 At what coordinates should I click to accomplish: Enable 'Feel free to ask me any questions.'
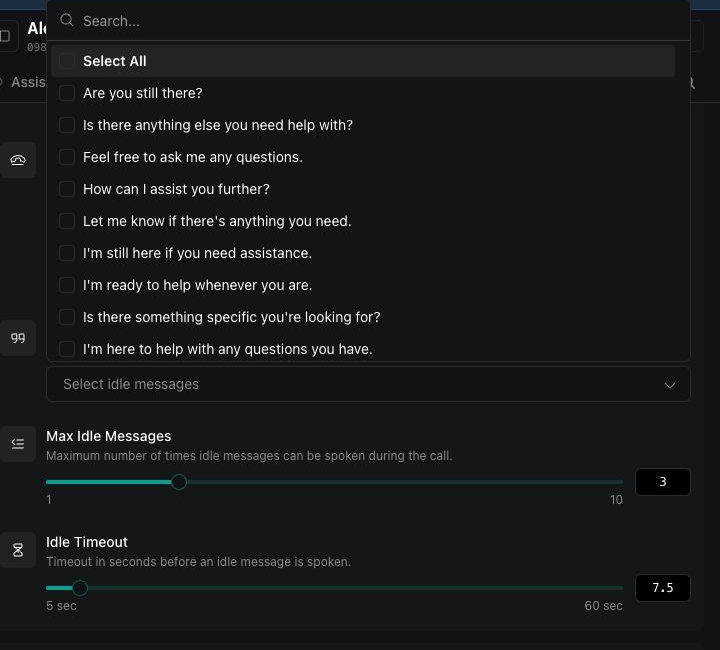pos(67,157)
